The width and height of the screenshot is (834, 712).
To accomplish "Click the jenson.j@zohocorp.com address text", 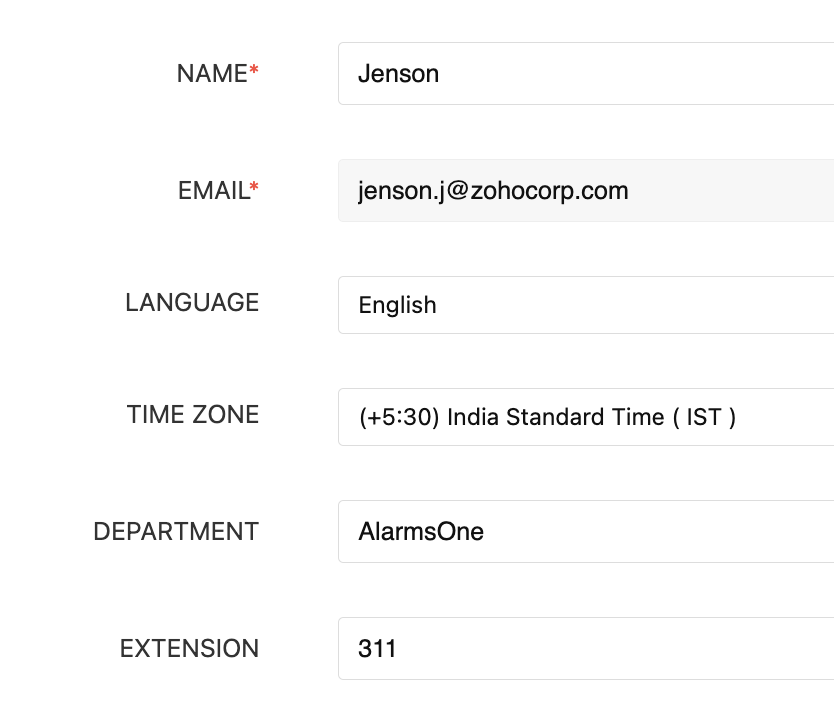I will (493, 190).
